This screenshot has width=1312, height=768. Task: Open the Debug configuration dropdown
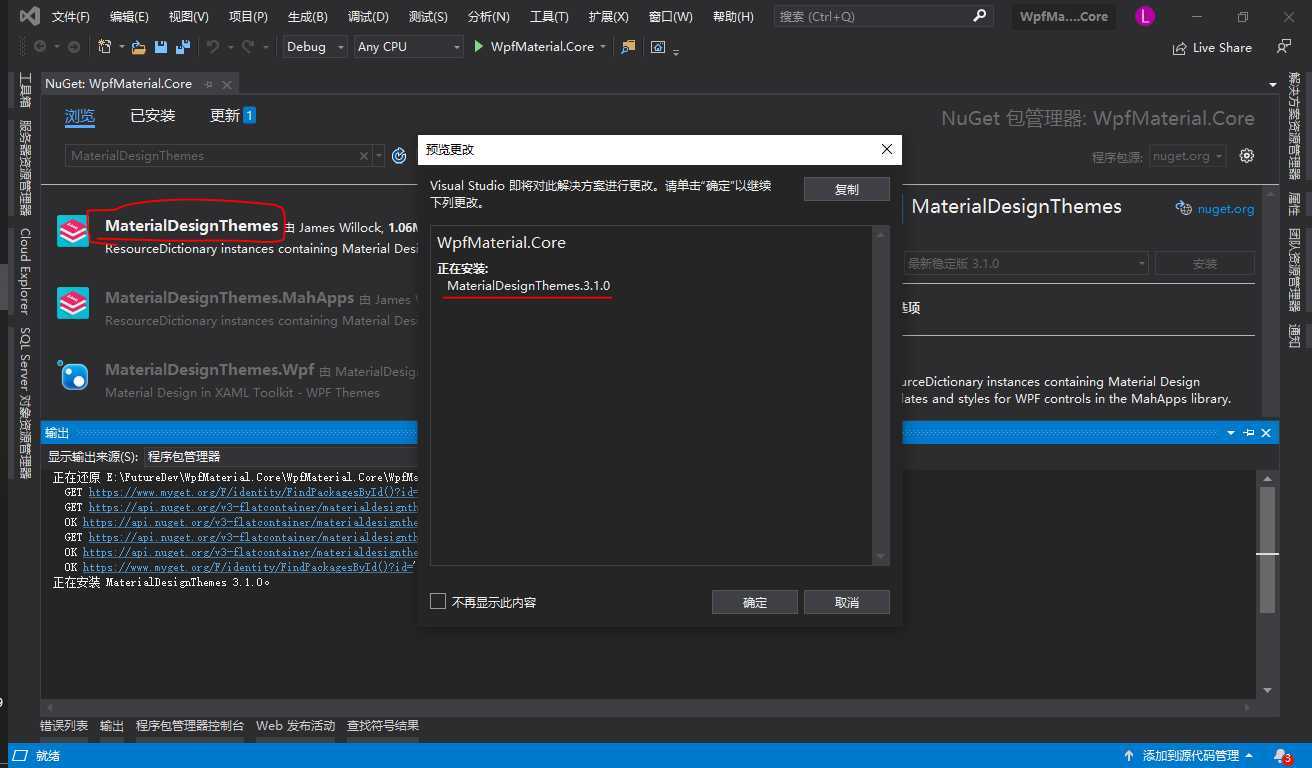pos(314,47)
